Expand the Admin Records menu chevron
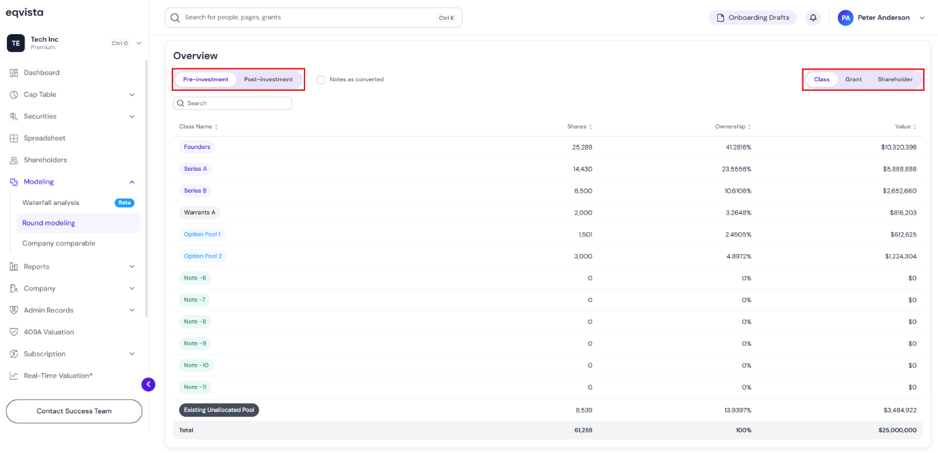Image resolution: width=938 pixels, height=453 pixels. [x=132, y=311]
